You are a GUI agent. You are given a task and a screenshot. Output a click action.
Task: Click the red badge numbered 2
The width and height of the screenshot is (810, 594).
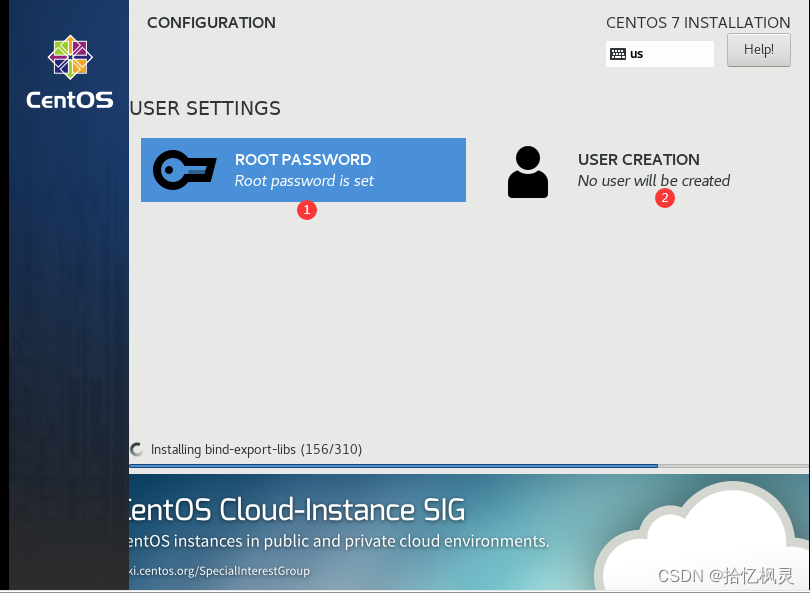665,198
